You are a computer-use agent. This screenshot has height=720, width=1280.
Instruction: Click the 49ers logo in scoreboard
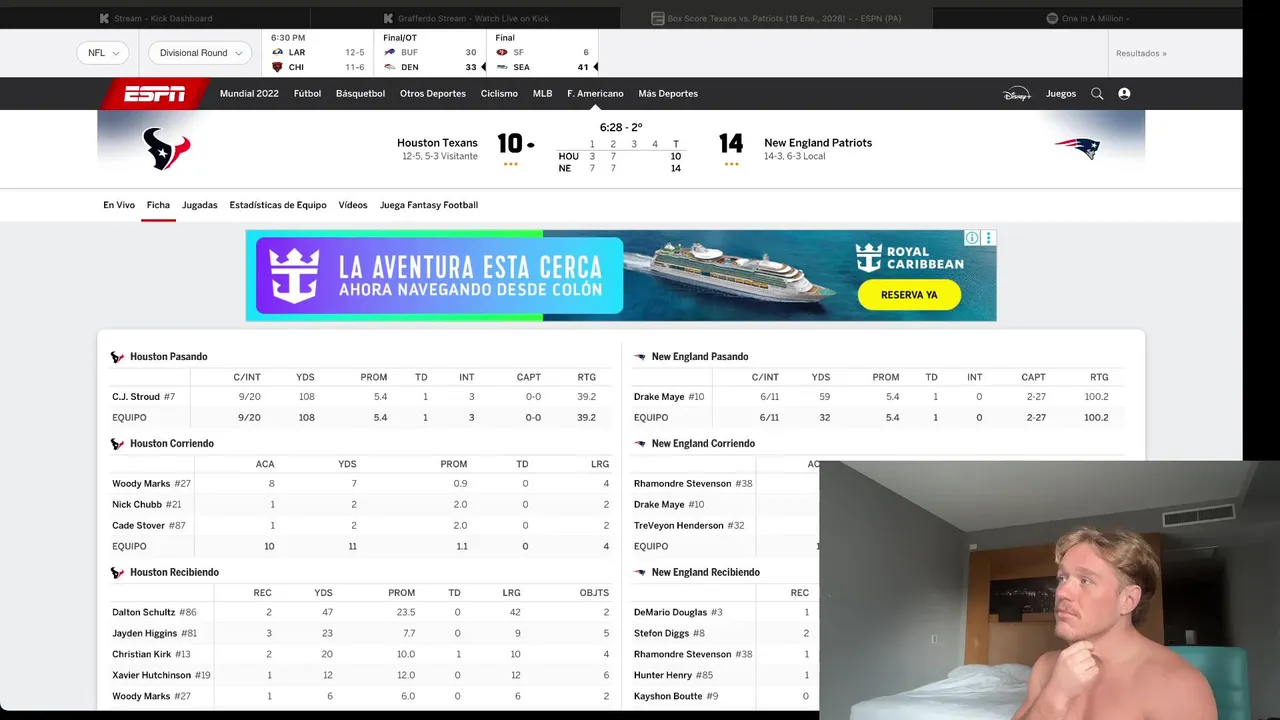coord(502,52)
